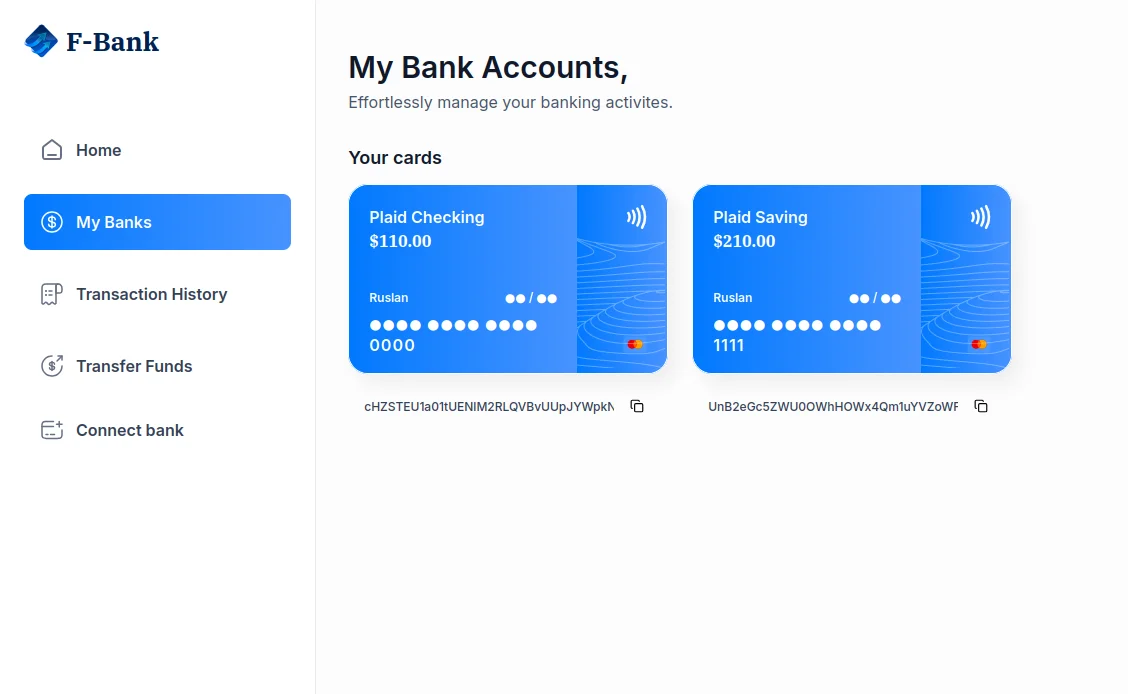Open the Transfer Funds page

pos(134,366)
